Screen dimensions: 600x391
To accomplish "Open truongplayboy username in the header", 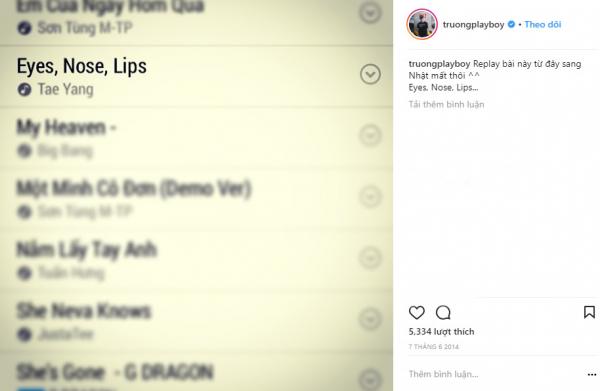I will (x=473, y=24).
